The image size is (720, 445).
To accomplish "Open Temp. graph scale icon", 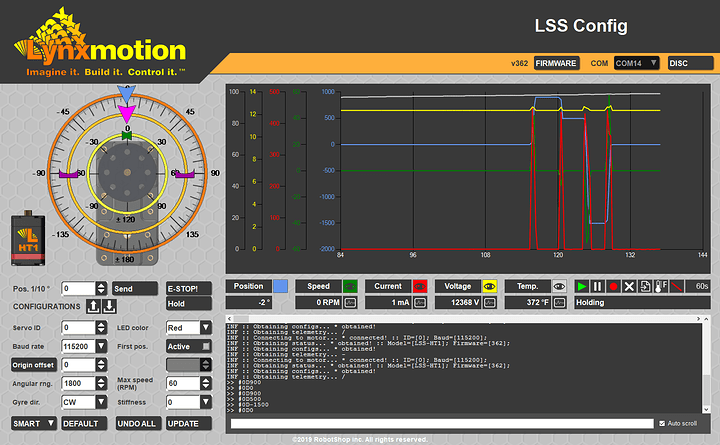I will (x=559, y=303).
